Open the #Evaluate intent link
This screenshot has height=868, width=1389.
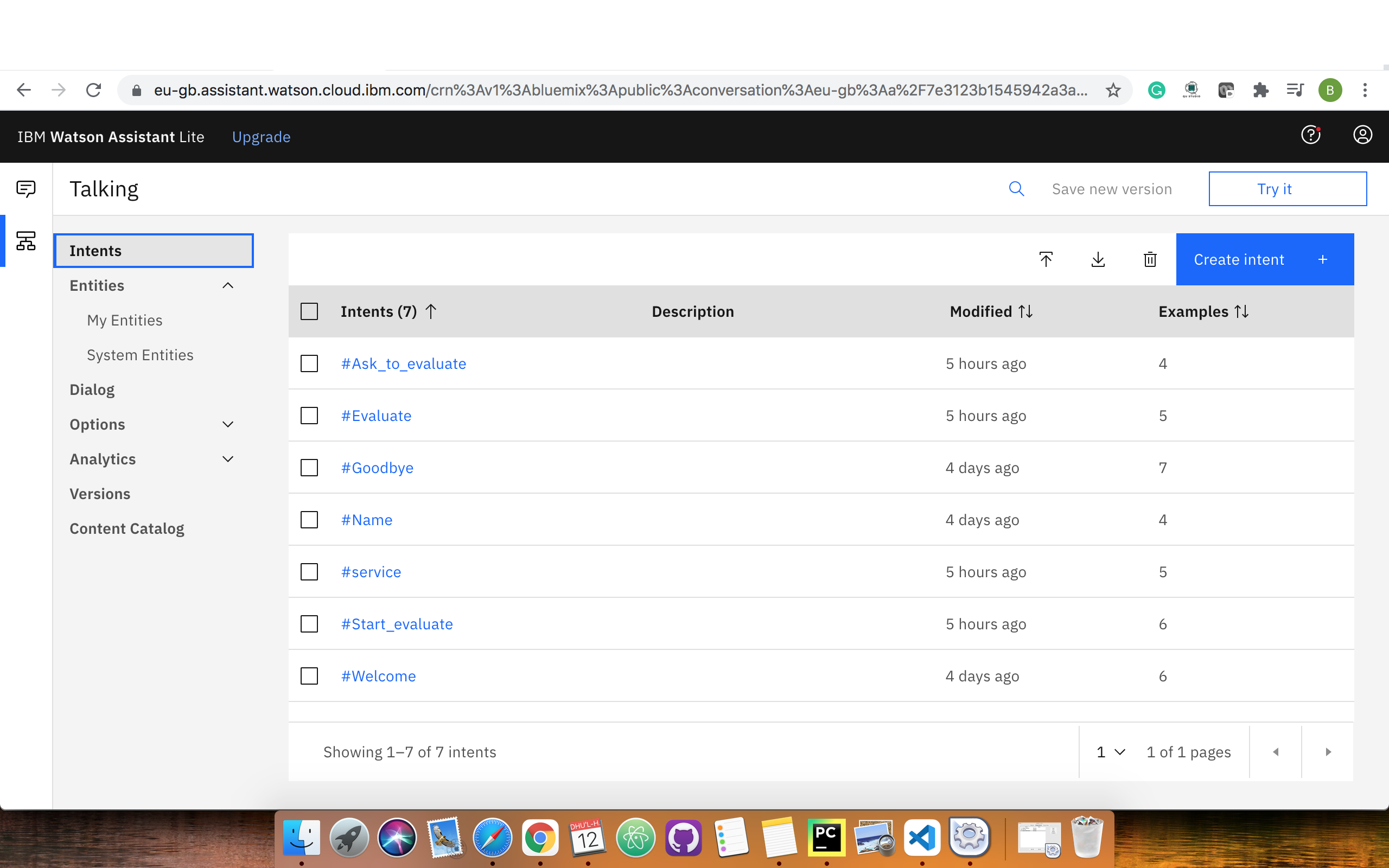click(x=376, y=415)
